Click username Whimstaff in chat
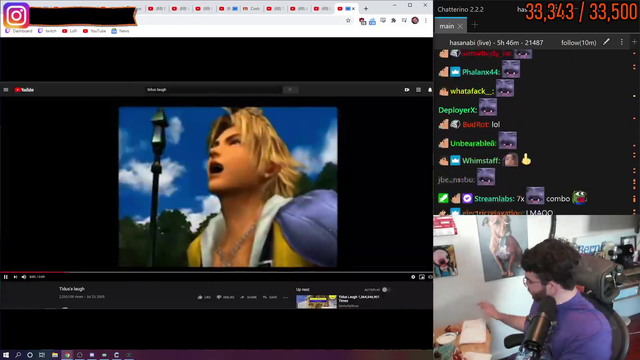 coord(481,160)
